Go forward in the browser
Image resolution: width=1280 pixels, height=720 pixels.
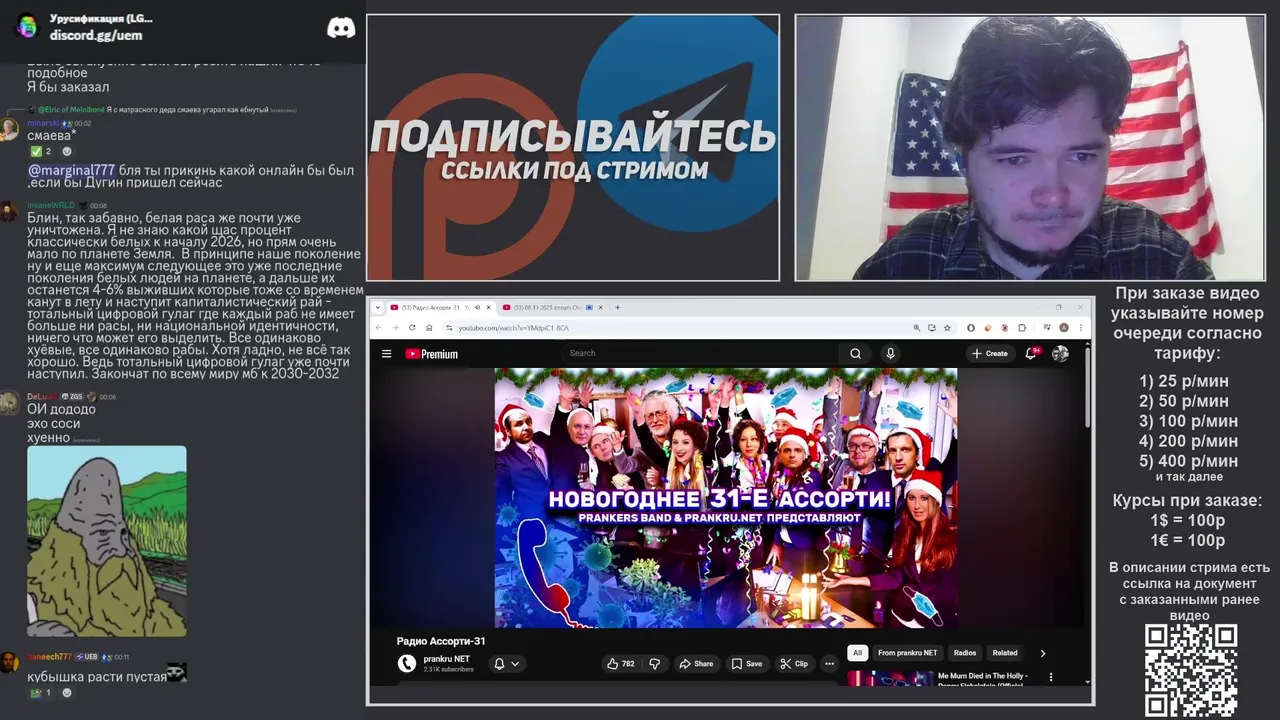click(395, 327)
